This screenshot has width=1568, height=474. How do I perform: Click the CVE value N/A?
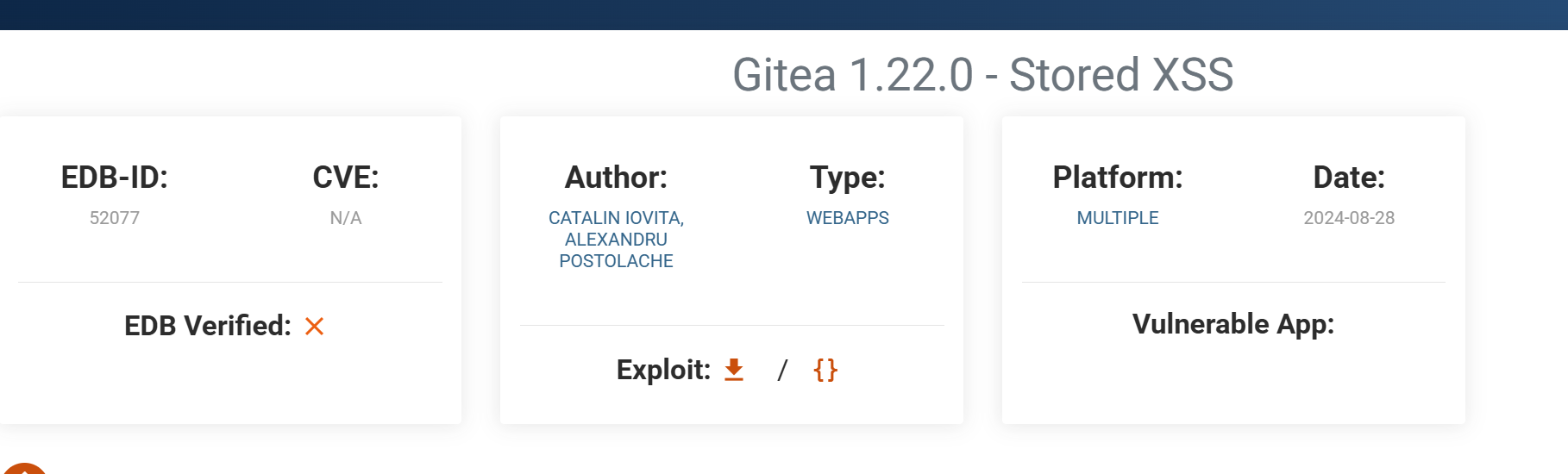coord(346,218)
